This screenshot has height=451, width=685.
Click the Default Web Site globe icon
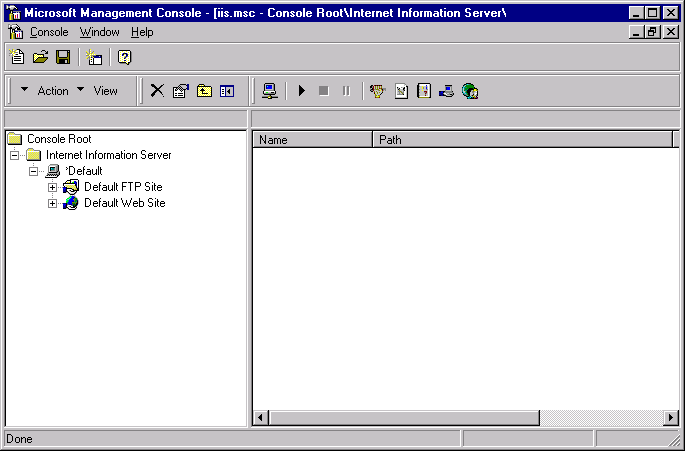(x=71, y=203)
